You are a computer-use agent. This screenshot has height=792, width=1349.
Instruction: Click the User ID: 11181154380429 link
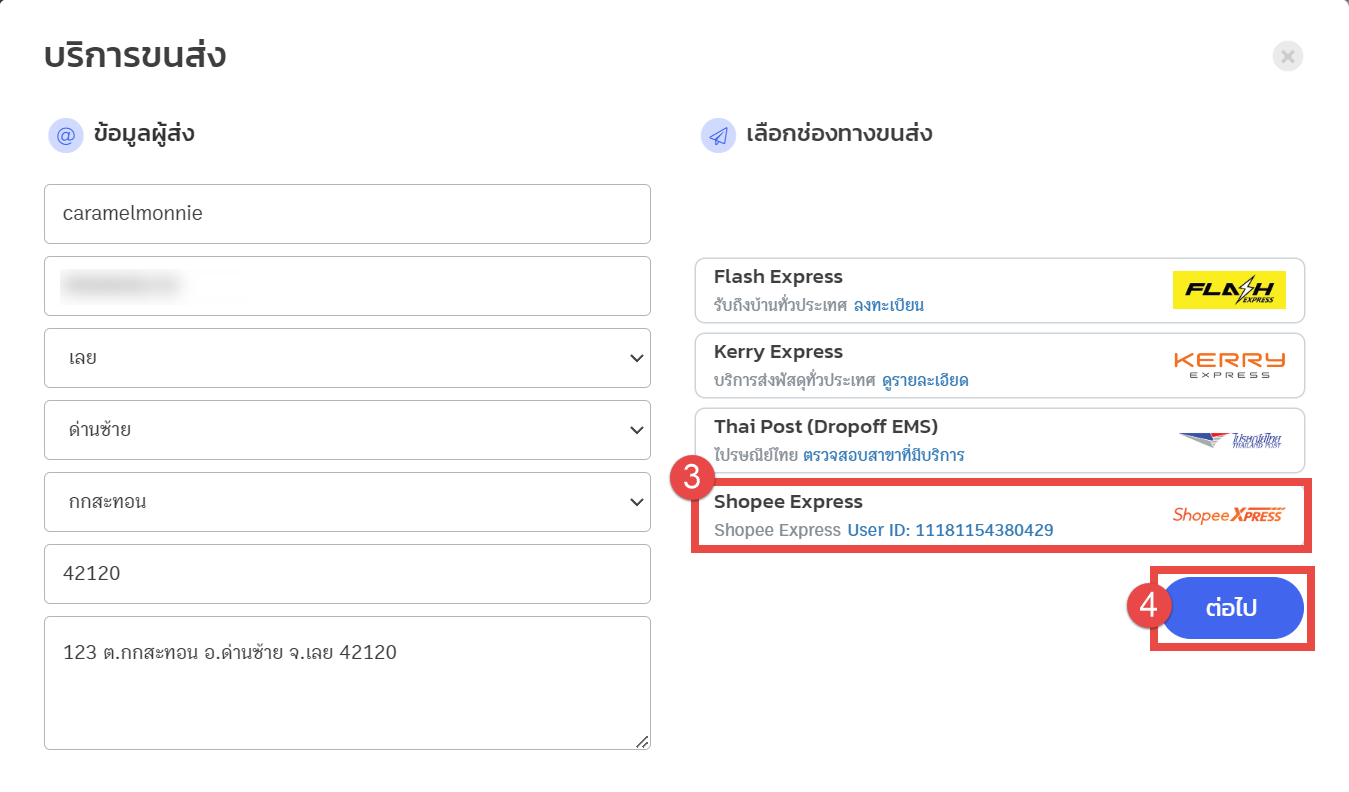pyautogui.click(x=950, y=530)
